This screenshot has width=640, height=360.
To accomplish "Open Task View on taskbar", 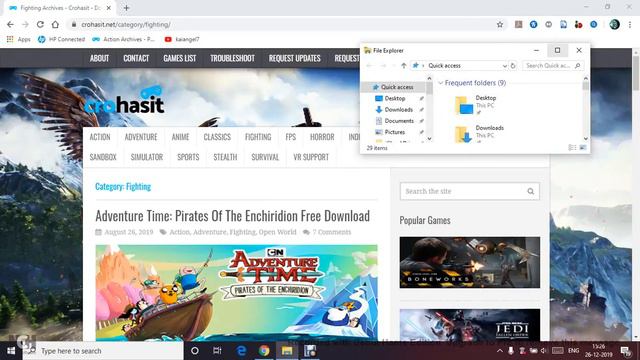I will (217, 351).
